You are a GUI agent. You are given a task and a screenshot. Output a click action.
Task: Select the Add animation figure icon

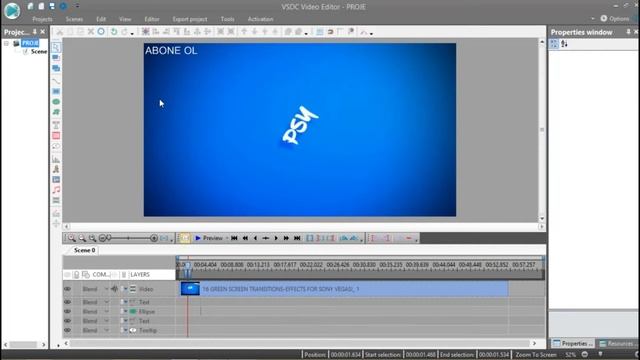pos(56,169)
